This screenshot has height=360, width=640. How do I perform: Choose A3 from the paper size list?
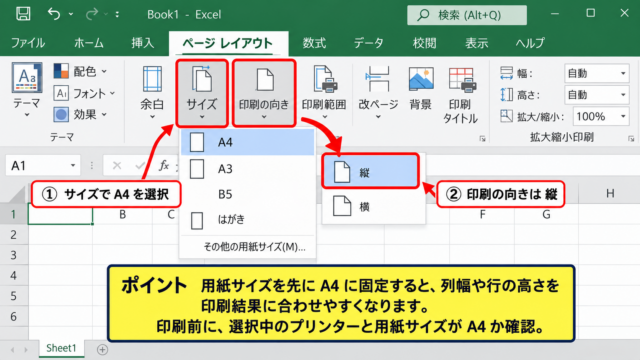(248, 169)
